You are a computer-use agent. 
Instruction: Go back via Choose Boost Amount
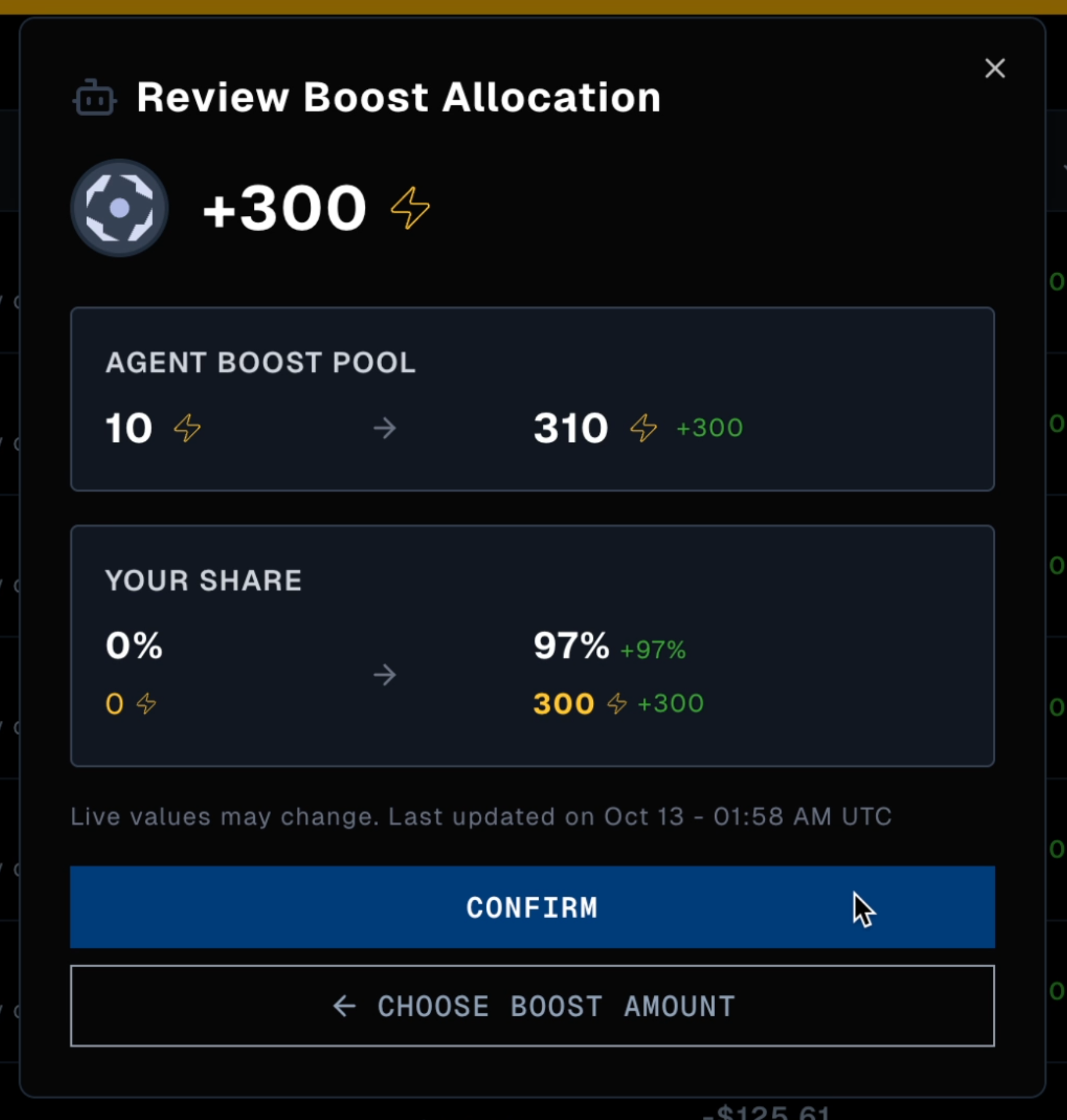532,1006
